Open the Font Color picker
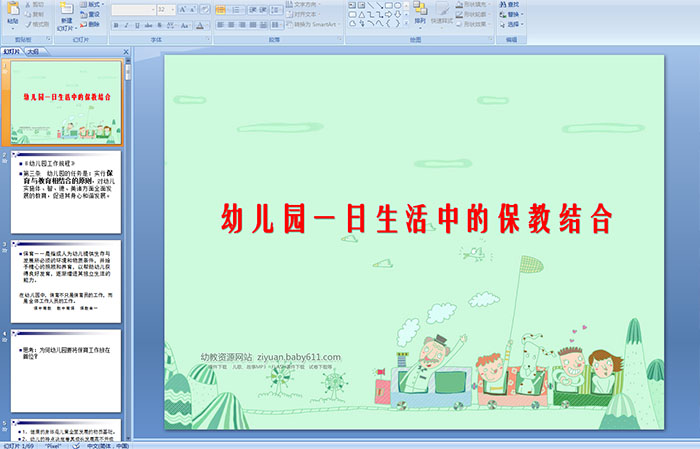 tap(202, 25)
